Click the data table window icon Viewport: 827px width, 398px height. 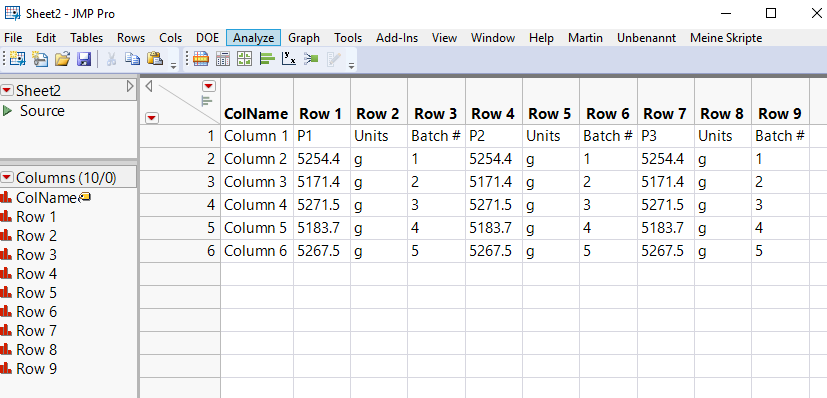[200, 59]
